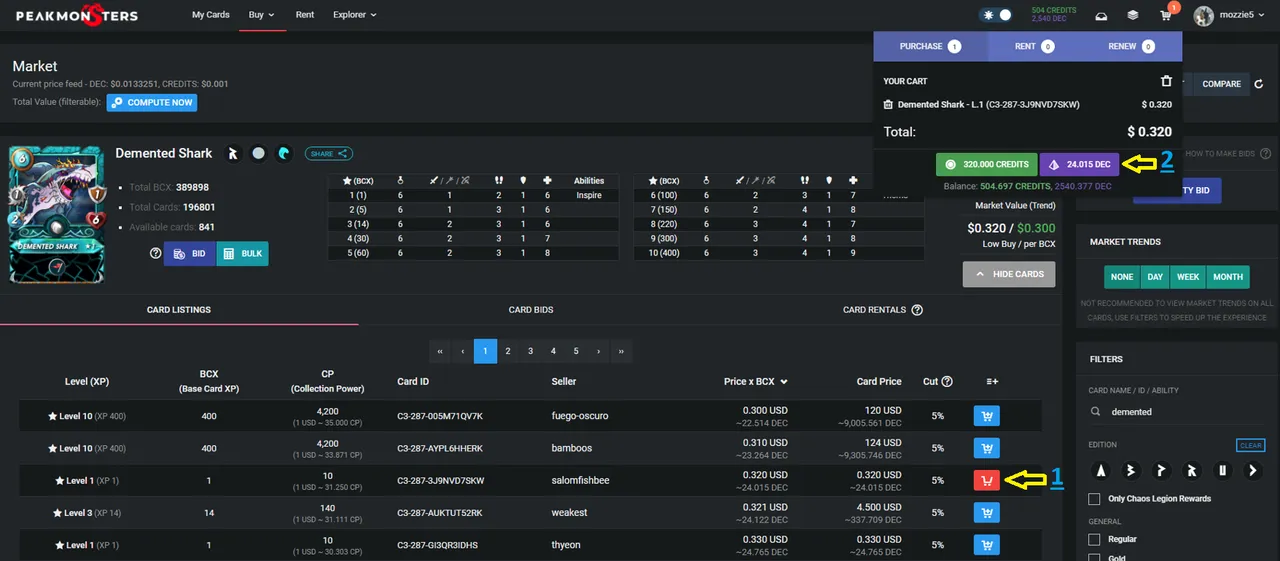Screen dimensions: 1280x561
Task: Open the Explorer dropdown menu
Action: [355, 15]
